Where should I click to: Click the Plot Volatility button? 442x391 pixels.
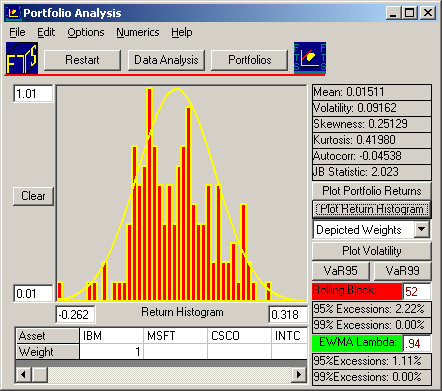point(372,251)
